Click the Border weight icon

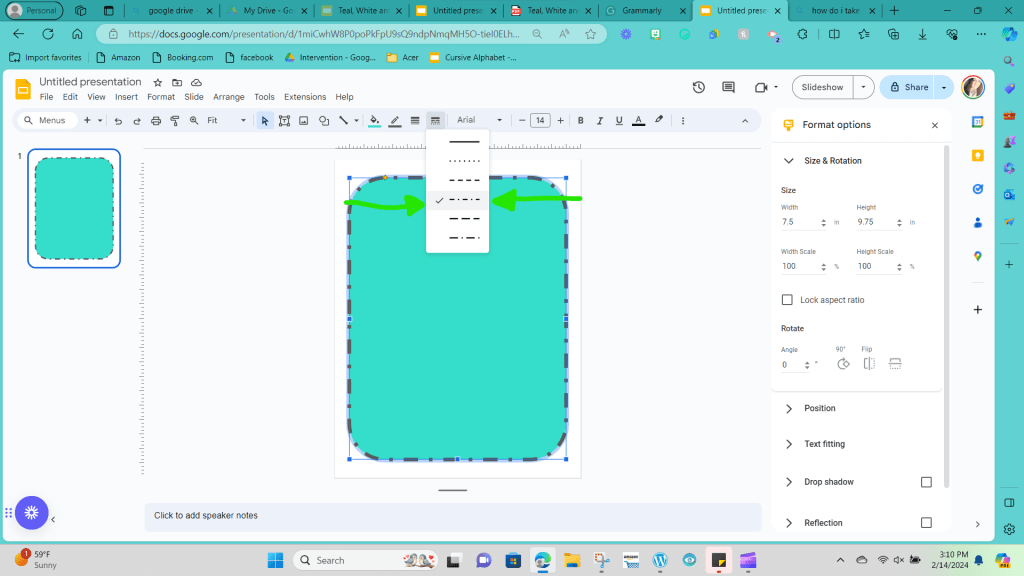tap(415, 121)
